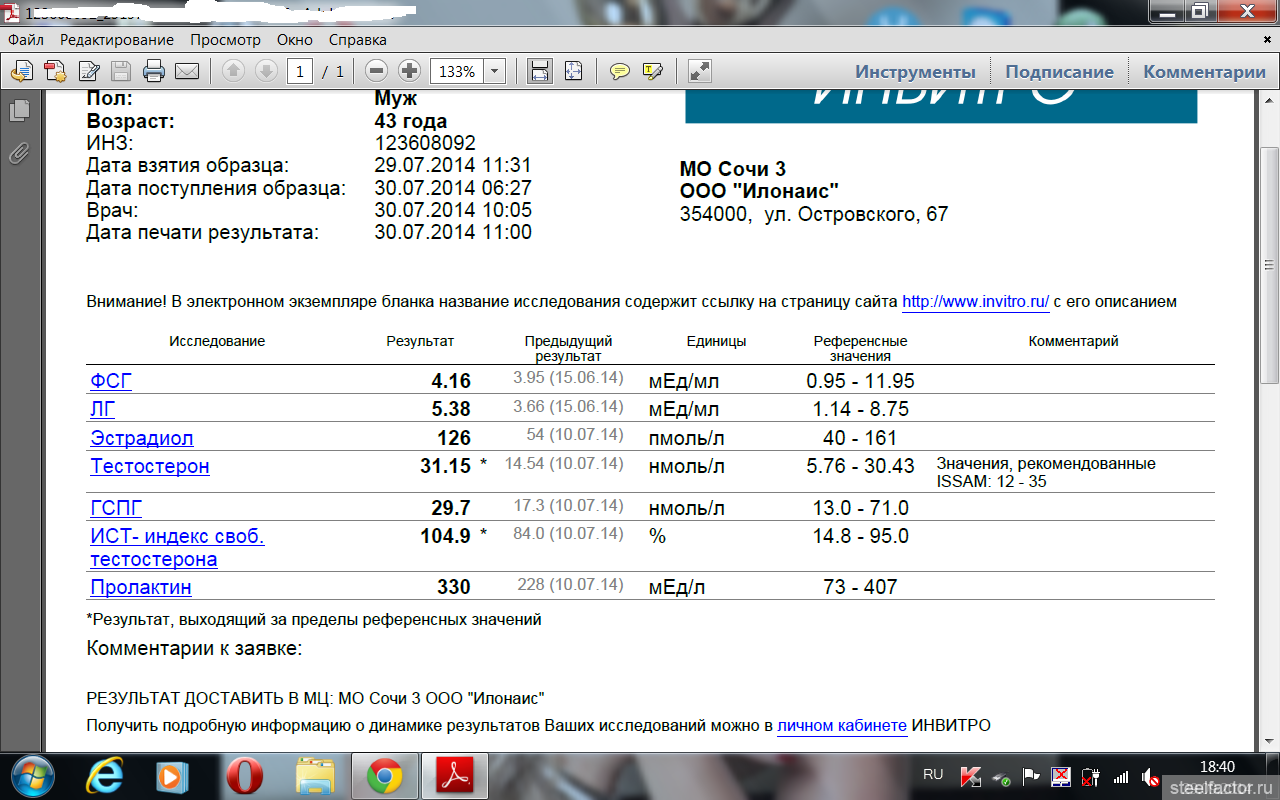Show the page thumbnails panel
Viewport: 1280px width, 800px height.
tap(19, 111)
